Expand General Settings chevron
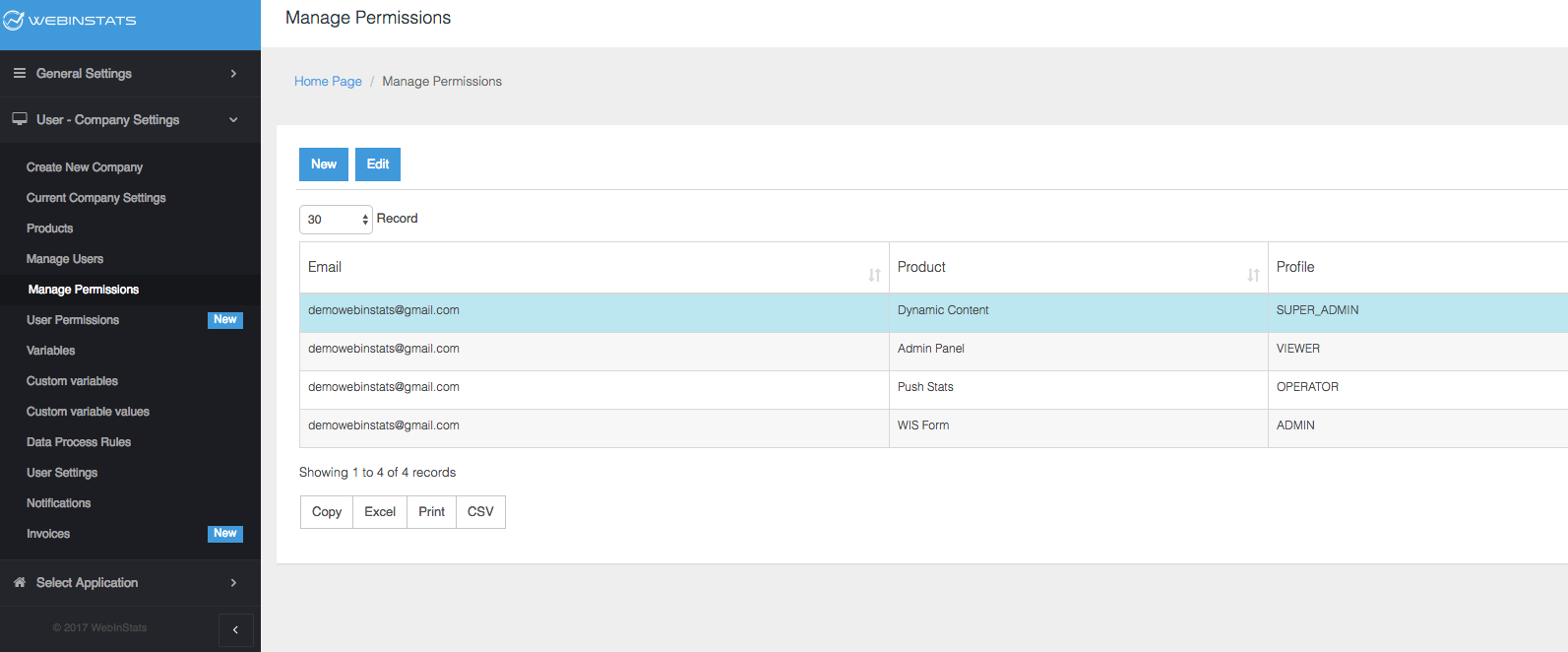 click(x=233, y=74)
